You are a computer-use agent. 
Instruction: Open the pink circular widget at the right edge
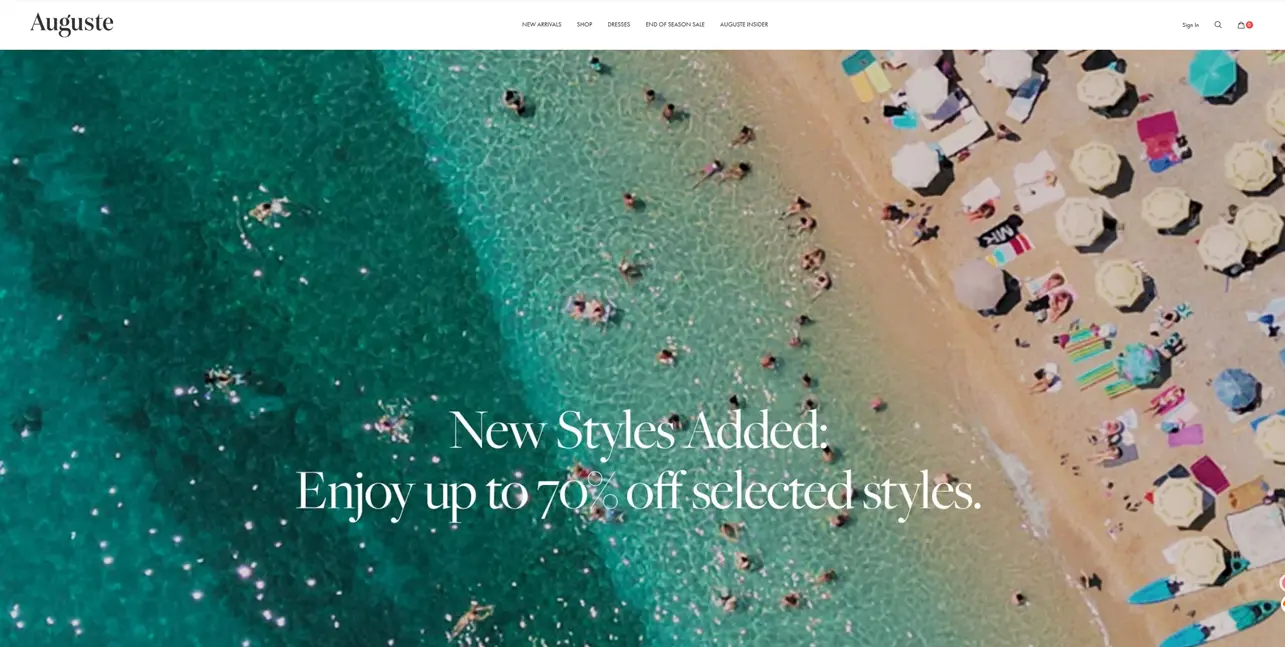(1282, 582)
